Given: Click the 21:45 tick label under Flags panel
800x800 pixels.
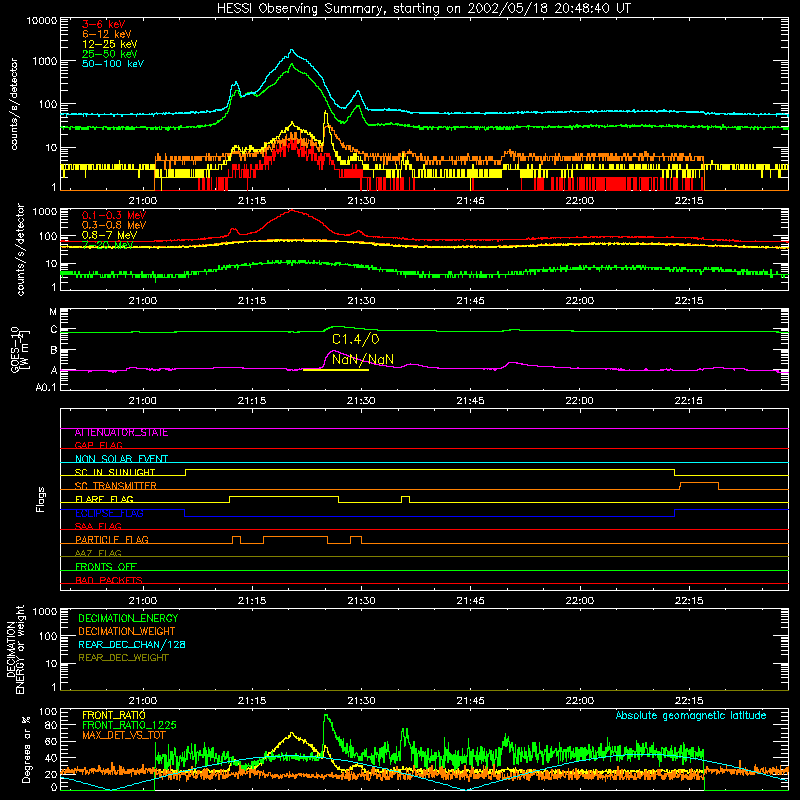Looking at the screenshot, I should point(470,601).
